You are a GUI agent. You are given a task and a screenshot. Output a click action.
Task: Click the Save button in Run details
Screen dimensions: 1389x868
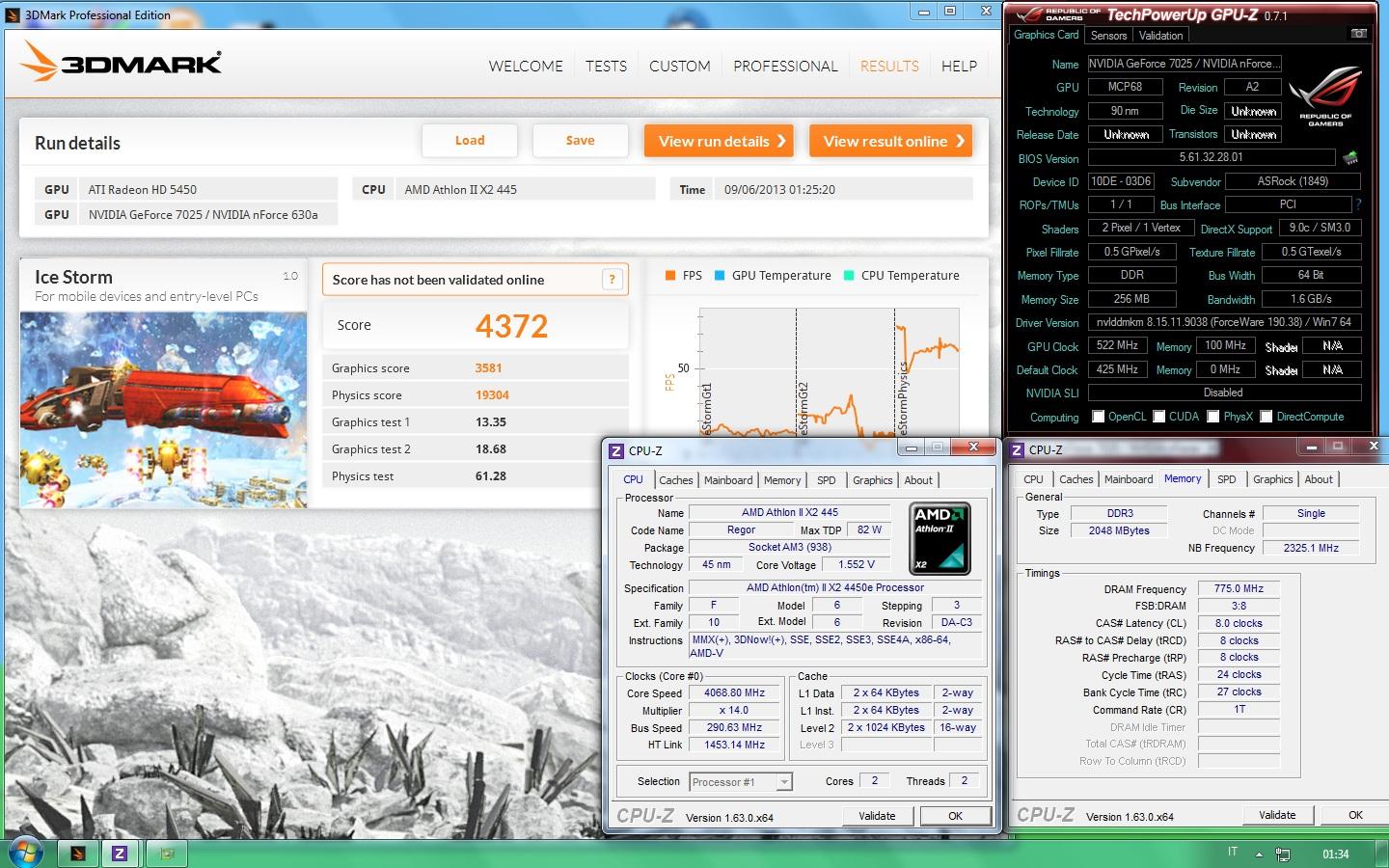tap(580, 141)
